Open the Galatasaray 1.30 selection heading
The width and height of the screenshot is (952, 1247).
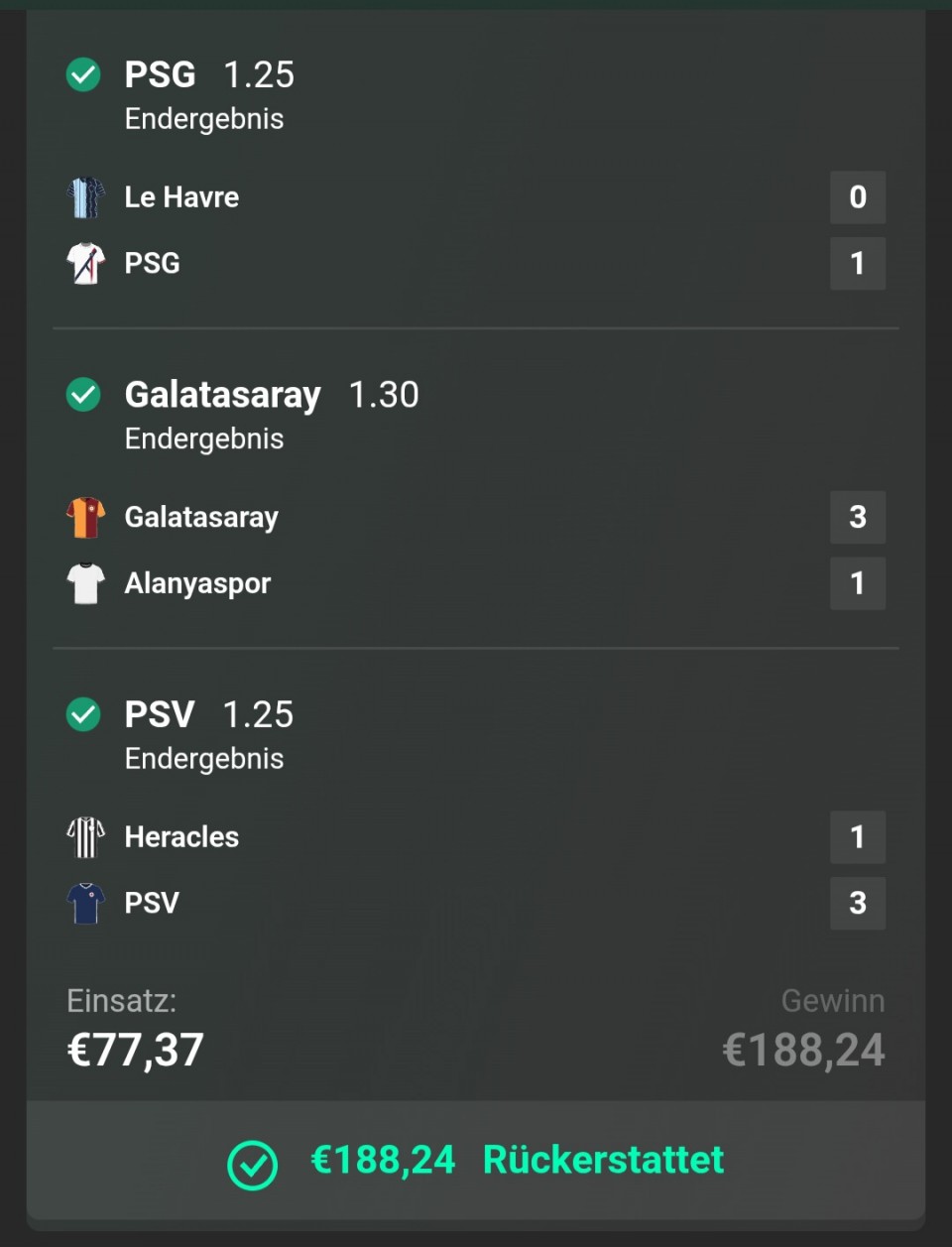pyautogui.click(x=271, y=395)
